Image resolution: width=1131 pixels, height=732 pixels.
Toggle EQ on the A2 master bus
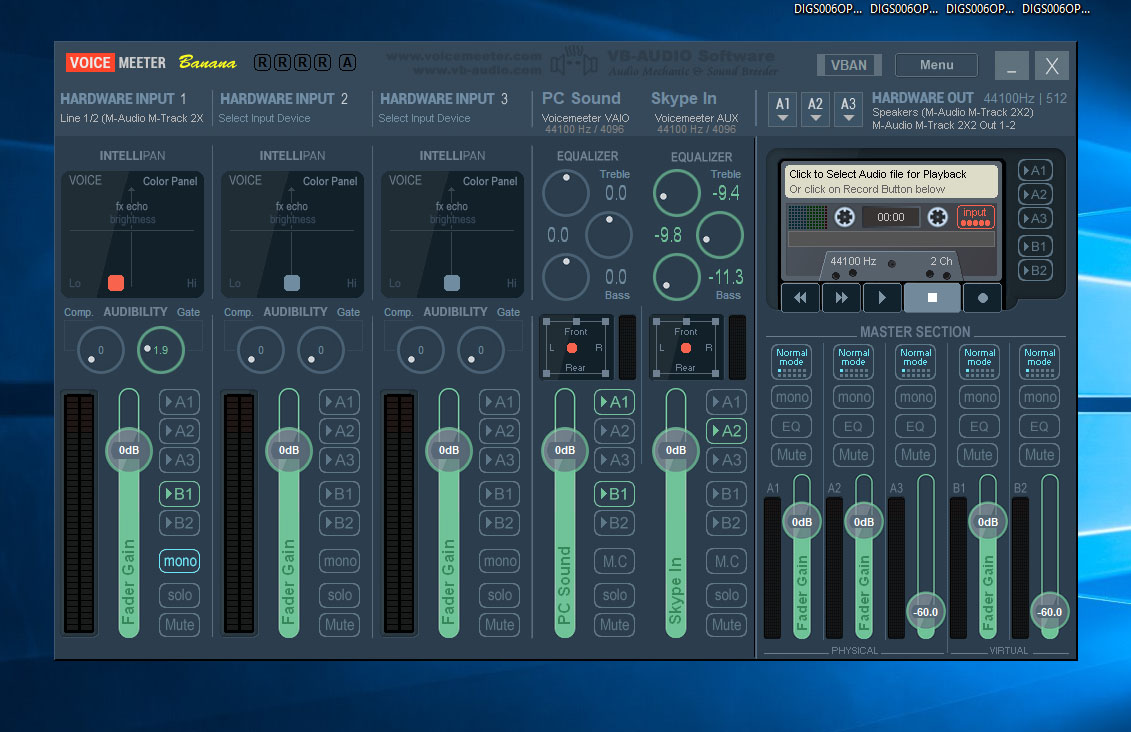(853, 426)
